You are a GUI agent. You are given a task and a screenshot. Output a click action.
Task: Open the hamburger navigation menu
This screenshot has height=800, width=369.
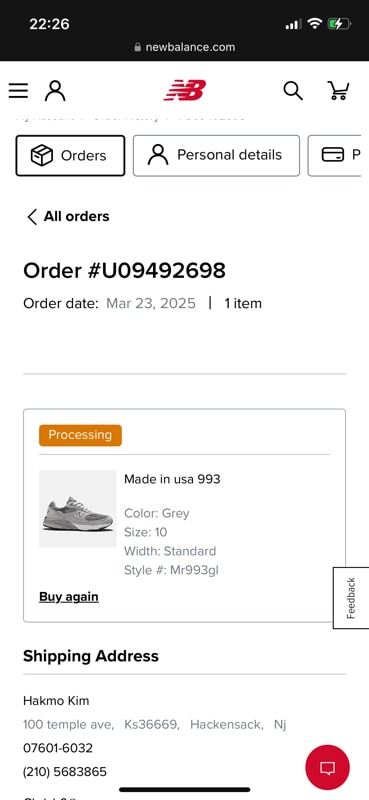(18, 91)
